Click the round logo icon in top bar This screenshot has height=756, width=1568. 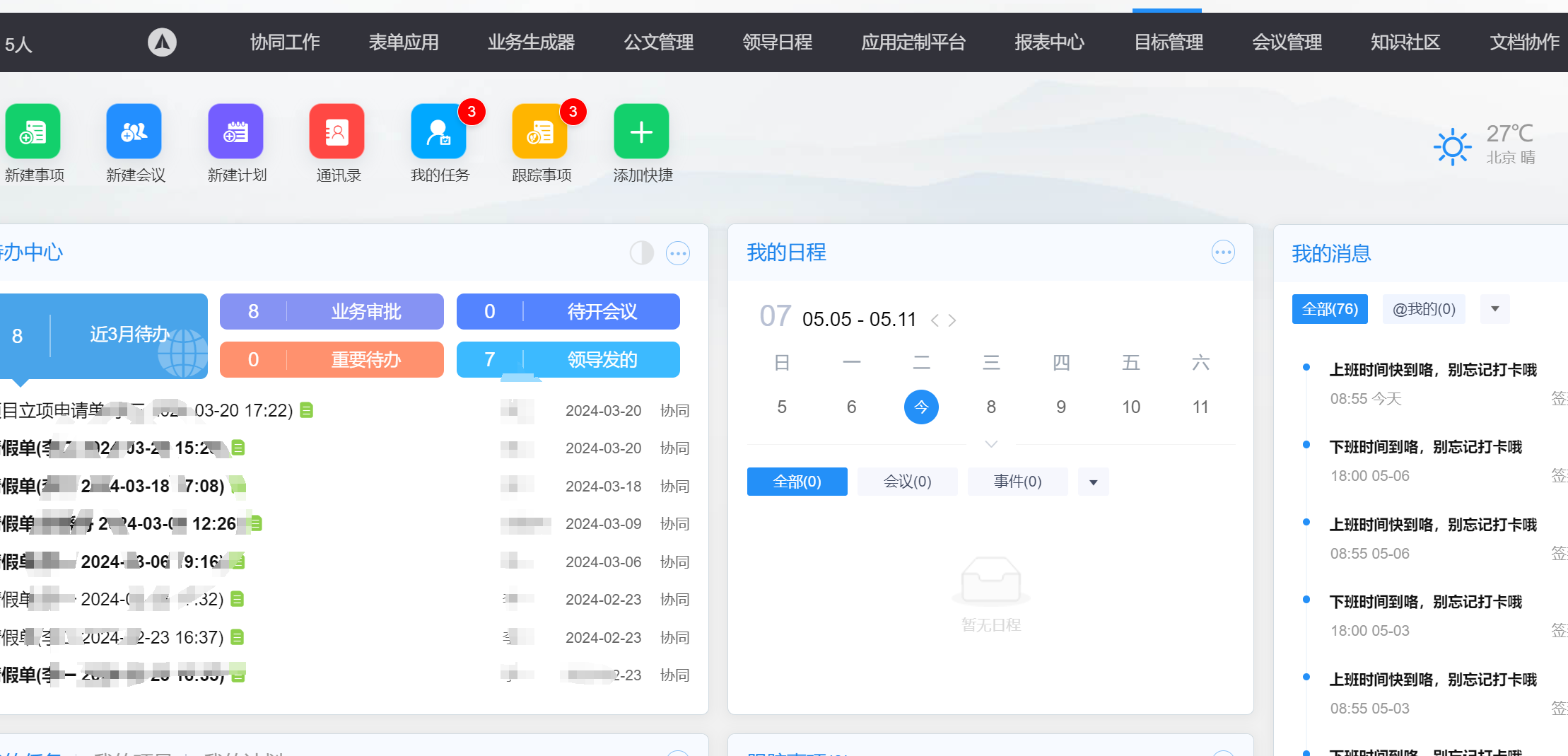pos(162,42)
